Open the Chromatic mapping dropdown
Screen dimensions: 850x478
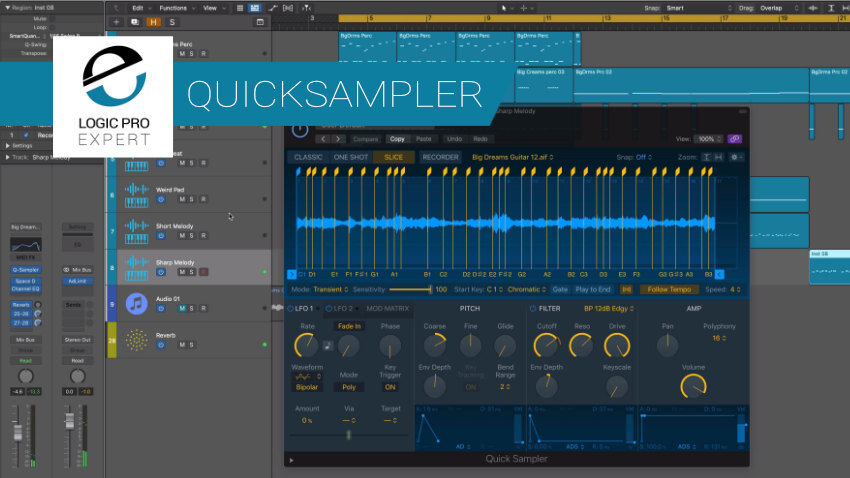point(526,289)
